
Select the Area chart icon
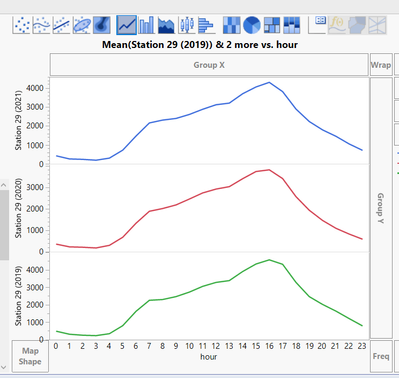pos(166,25)
